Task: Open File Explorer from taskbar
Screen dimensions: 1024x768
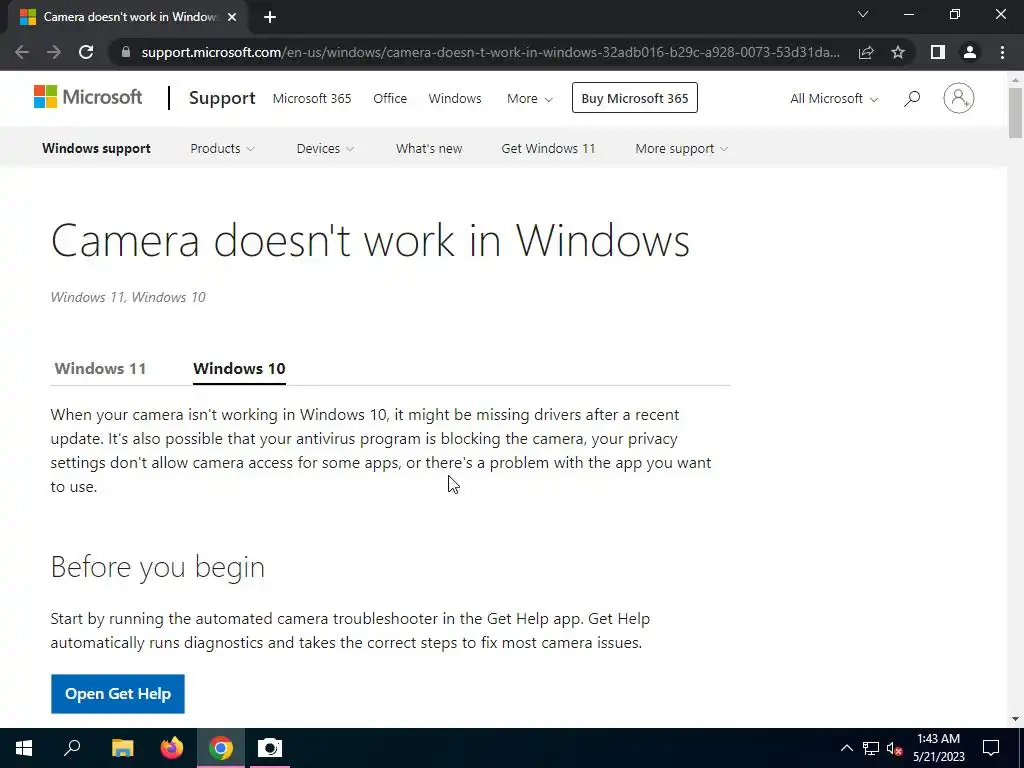Action: click(x=122, y=748)
